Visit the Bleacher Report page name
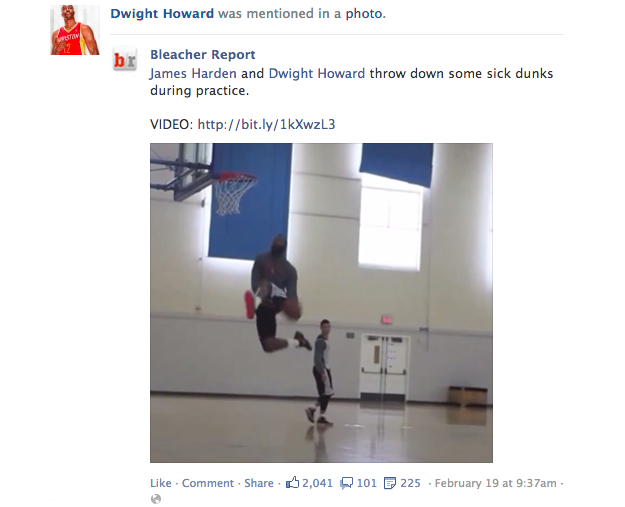The image size is (625, 507). (202, 55)
